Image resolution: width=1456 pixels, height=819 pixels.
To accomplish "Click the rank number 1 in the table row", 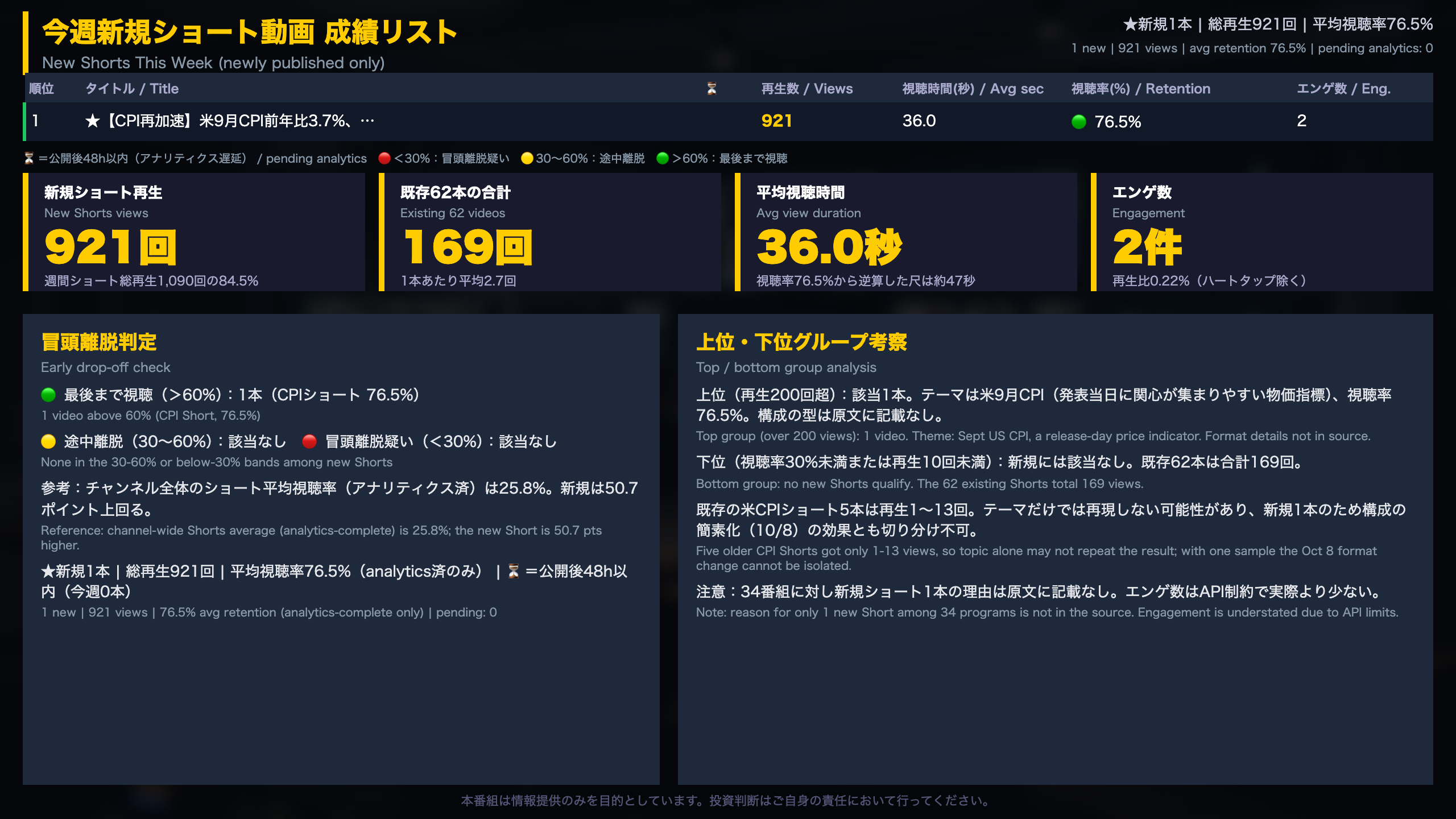I will (x=35, y=121).
